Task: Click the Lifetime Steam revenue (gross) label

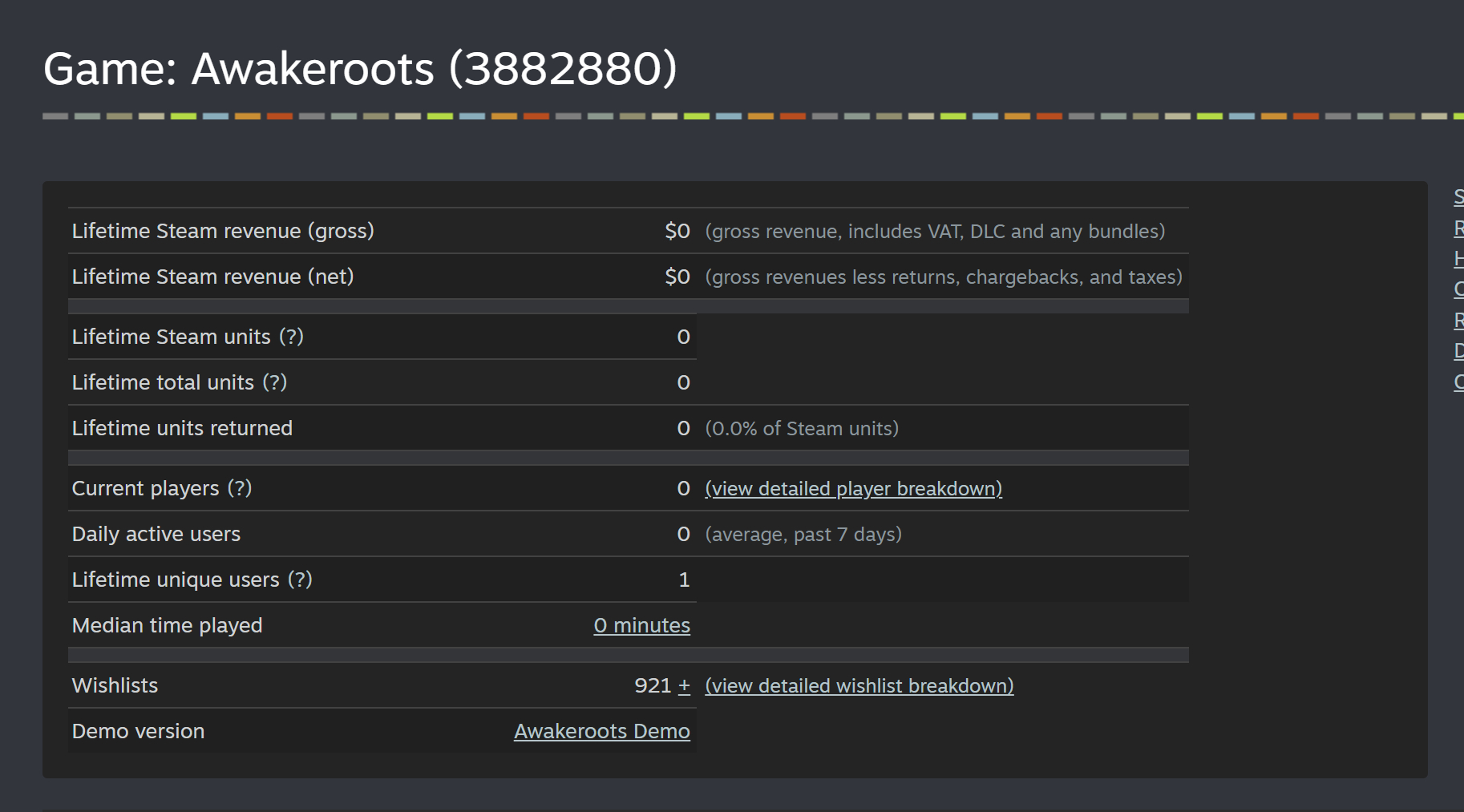Action: pyautogui.click(x=223, y=232)
